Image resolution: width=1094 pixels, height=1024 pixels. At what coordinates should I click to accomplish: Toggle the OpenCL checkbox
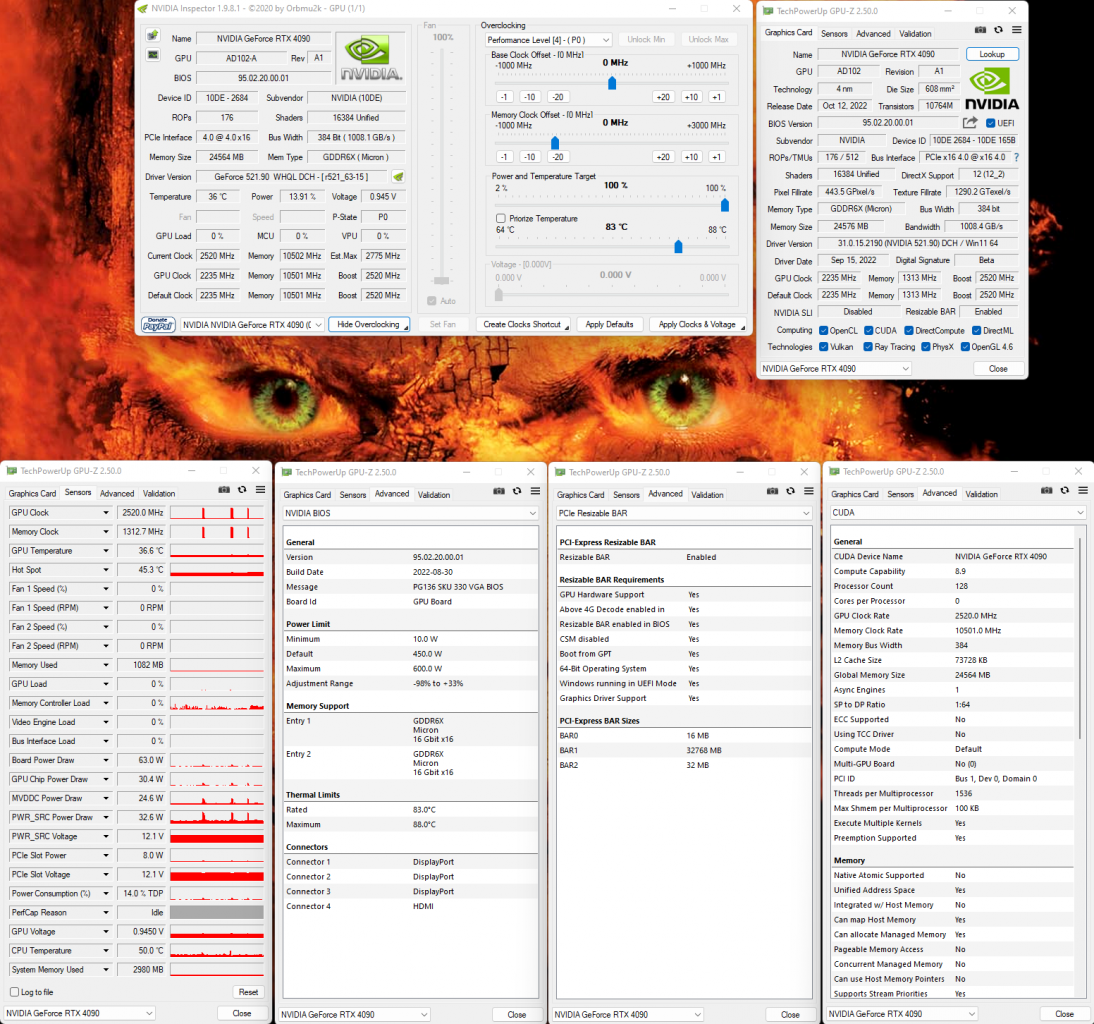(x=823, y=331)
